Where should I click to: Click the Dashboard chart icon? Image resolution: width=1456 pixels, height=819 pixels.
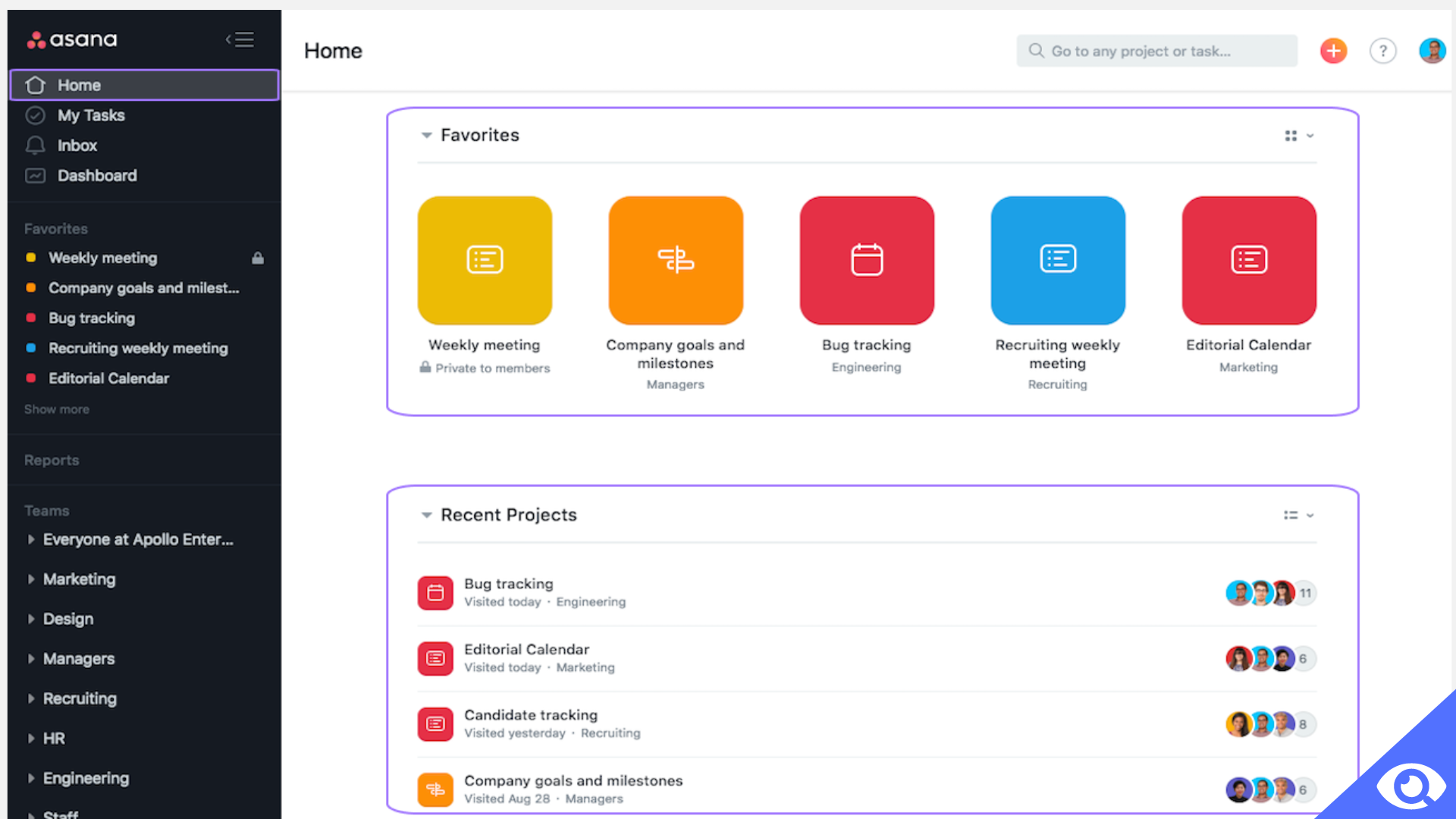coord(36,176)
